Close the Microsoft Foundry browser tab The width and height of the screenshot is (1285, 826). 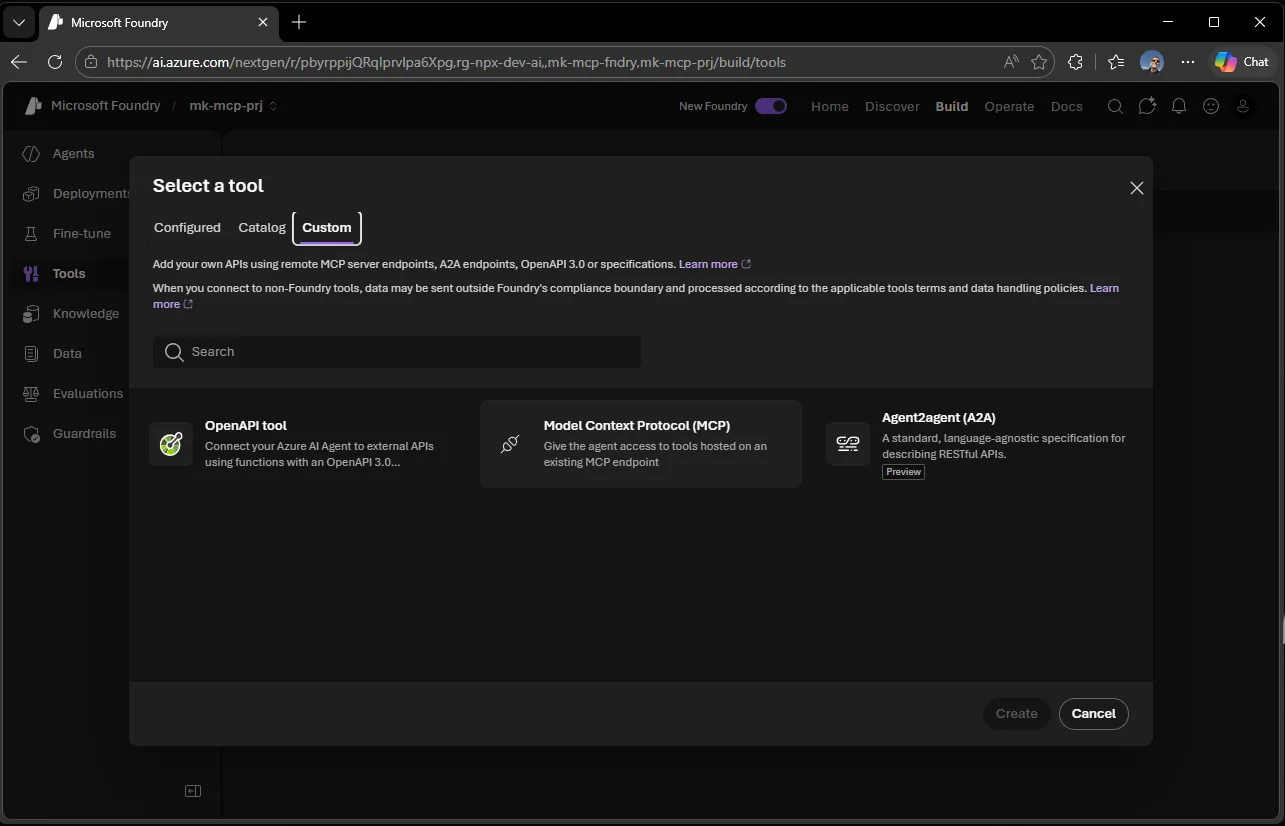263,22
